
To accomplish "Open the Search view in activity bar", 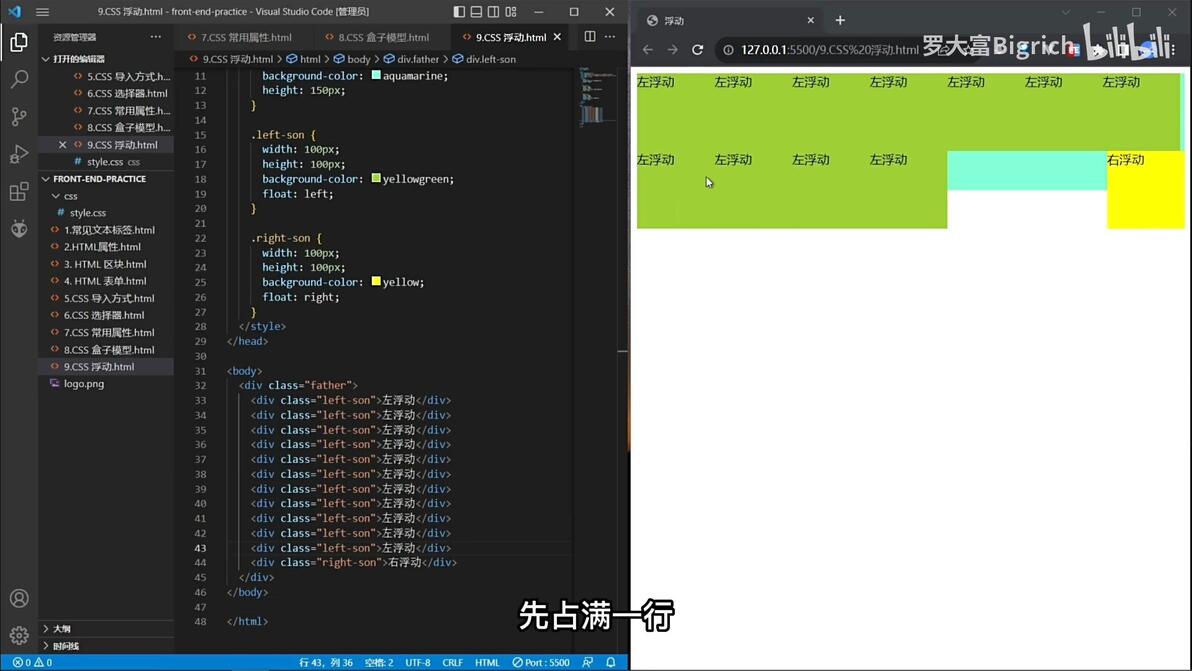I will 19,79.
